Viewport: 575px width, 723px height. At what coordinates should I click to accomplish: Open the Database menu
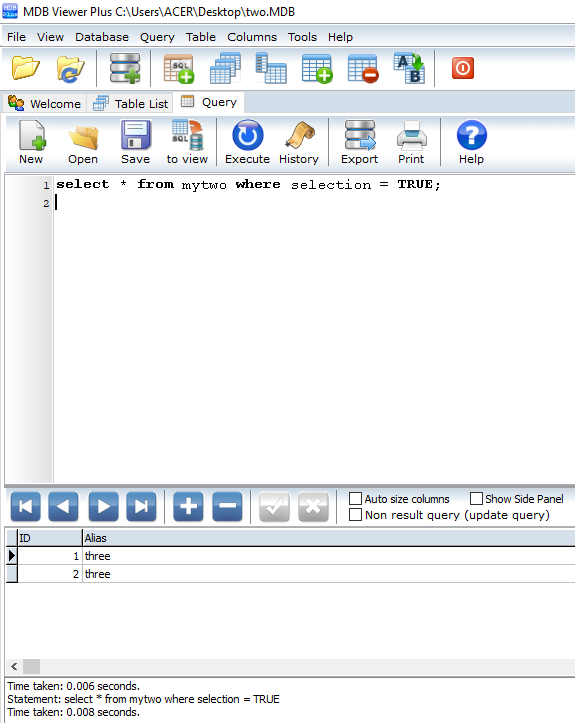pyautogui.click(x=102, y=37)
